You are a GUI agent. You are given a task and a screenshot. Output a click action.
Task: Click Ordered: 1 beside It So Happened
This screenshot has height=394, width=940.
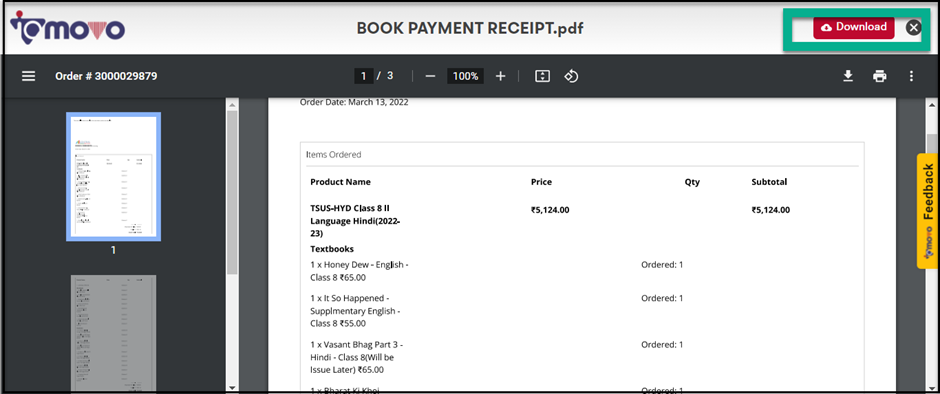coord(662,298)
